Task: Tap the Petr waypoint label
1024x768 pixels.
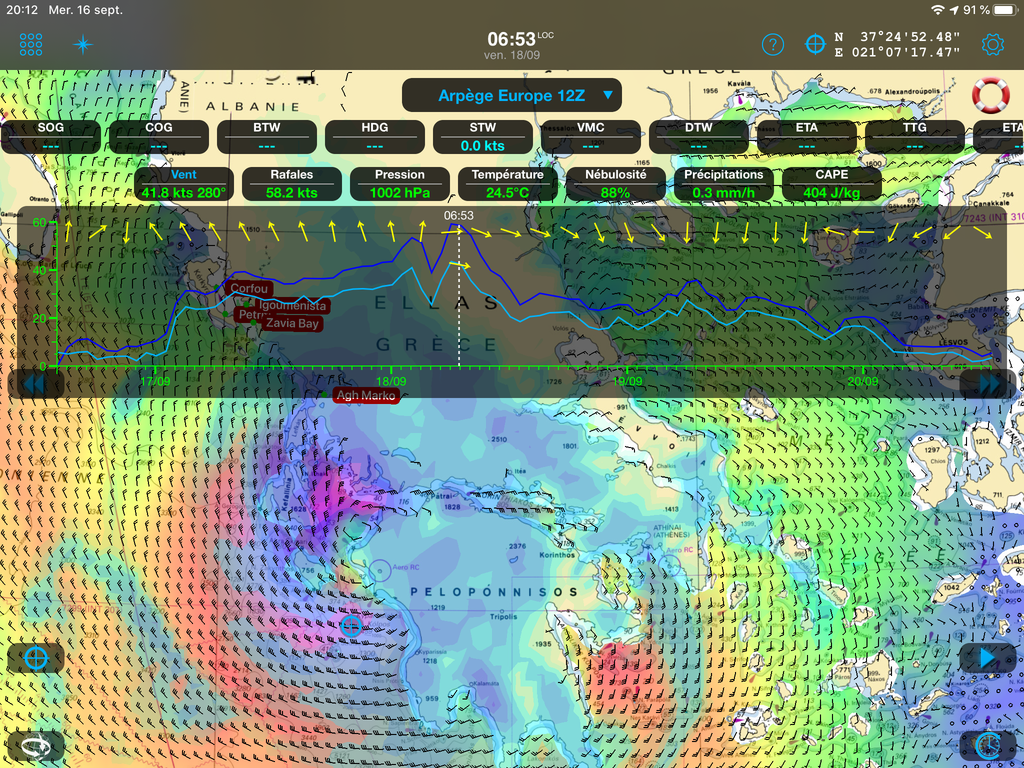Action: (249, 315)
